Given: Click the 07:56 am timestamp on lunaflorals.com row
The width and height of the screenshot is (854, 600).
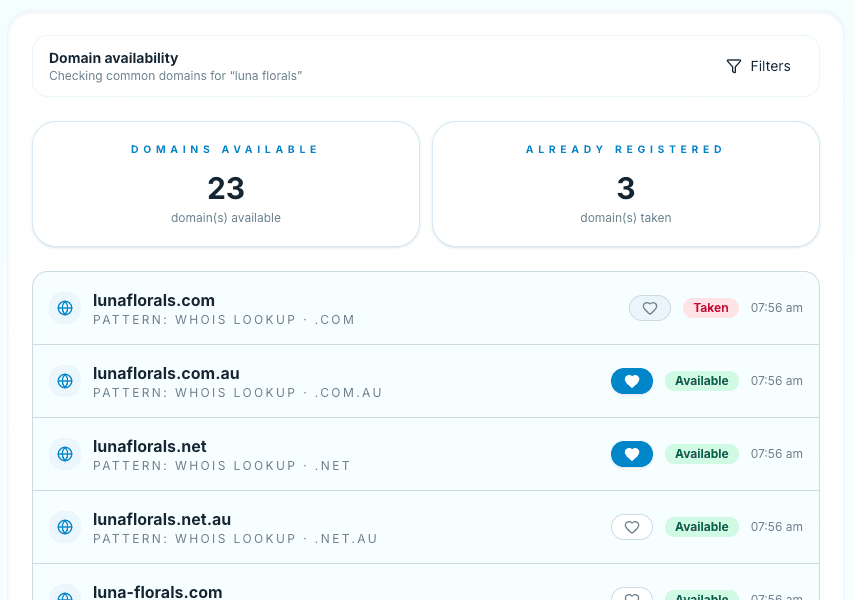Looking at the screenshot, I should point(777,308).
